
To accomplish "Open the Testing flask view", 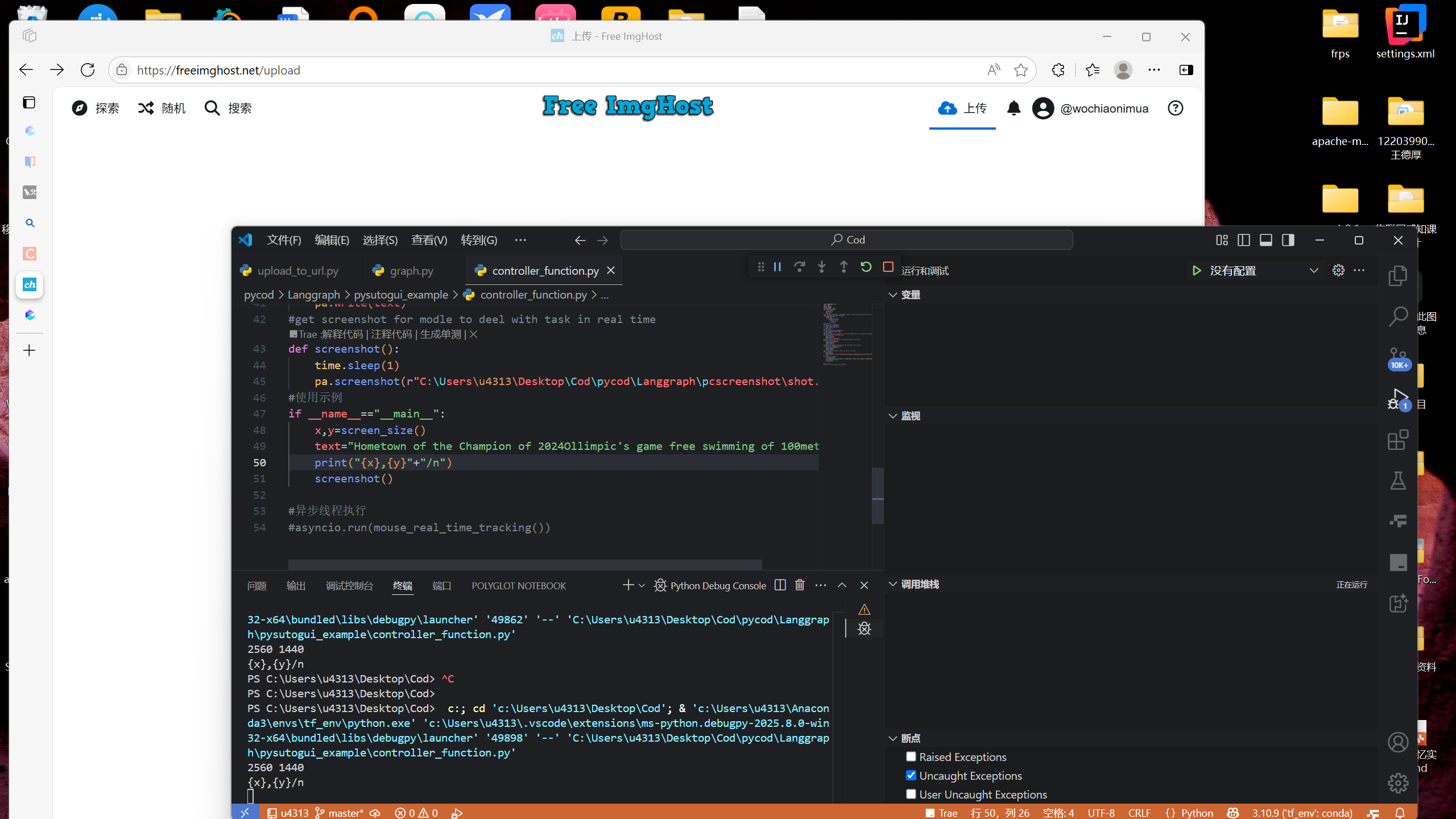I will coord(1398,481).
